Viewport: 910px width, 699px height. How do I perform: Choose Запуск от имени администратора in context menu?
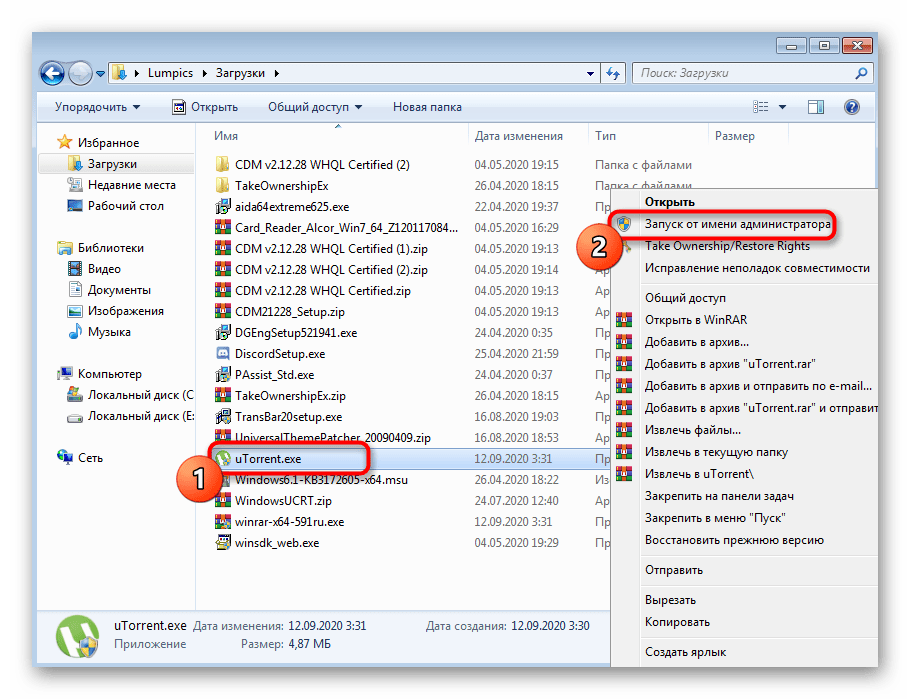pyautogui.click(x=737, y=224)
